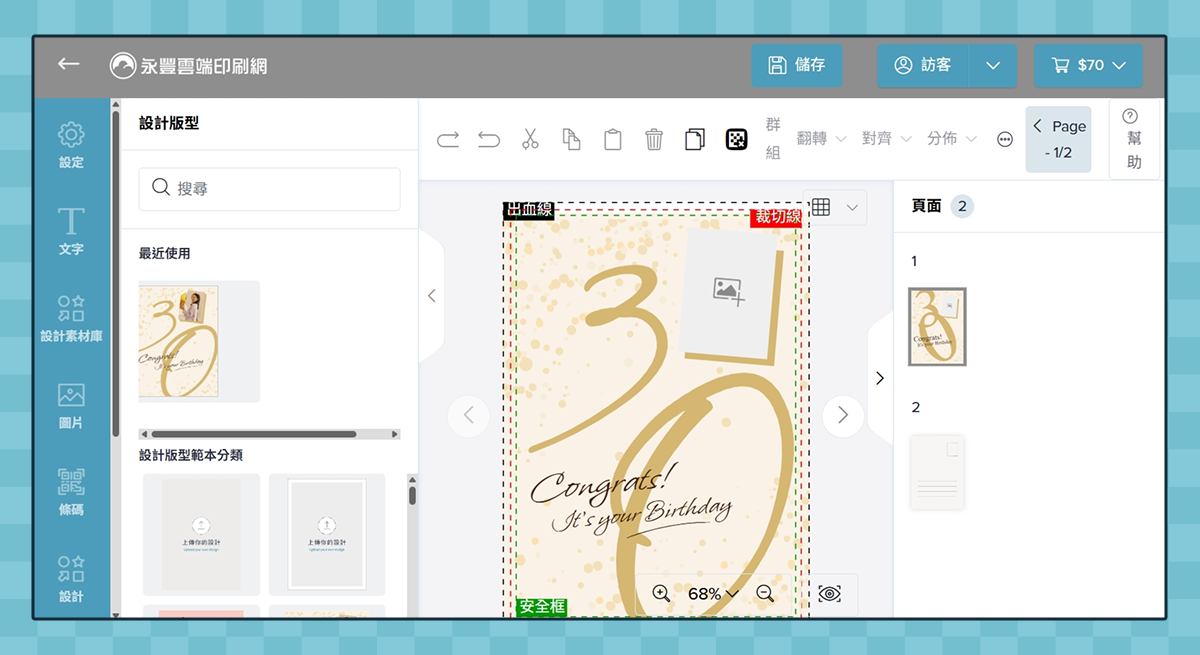Open the 翻轉 flip dropdown
The width and height of the screenshot is (1200, 655).
821,139
